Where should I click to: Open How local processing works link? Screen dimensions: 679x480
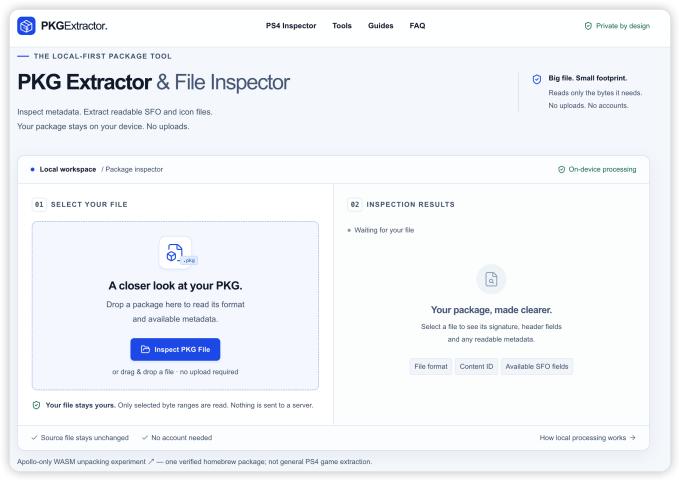pyautogui.click(x=587, y=438)
